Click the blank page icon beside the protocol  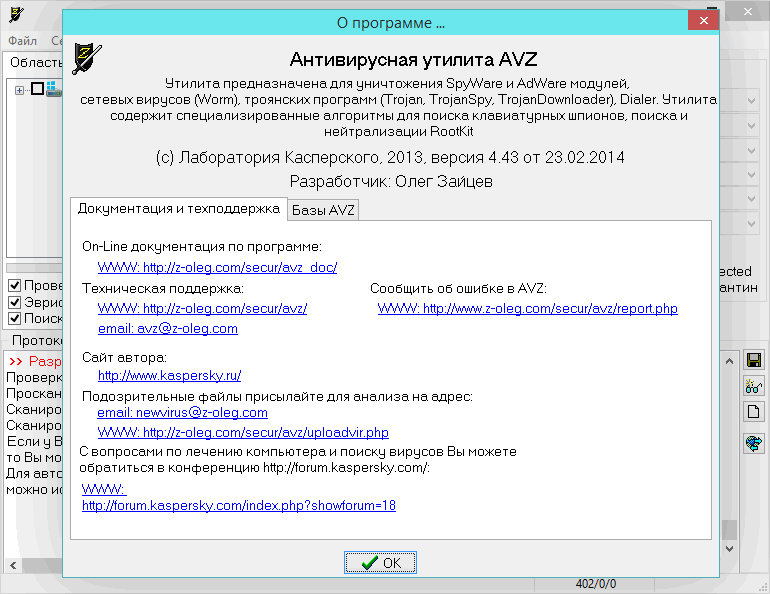pyautogui.click(x=754, y=411)
